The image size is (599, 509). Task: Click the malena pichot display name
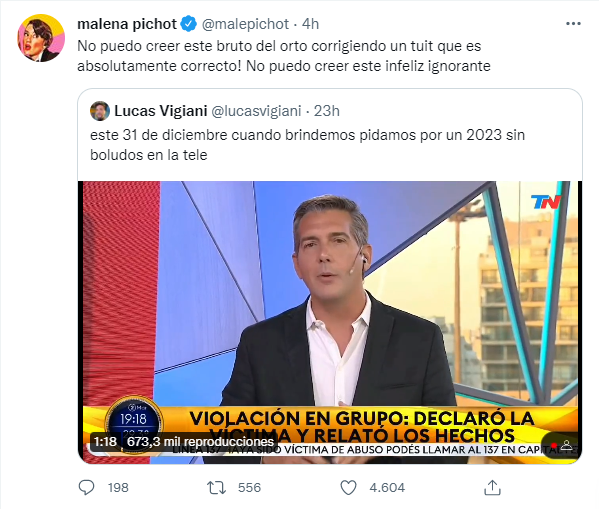coord(127,24)
